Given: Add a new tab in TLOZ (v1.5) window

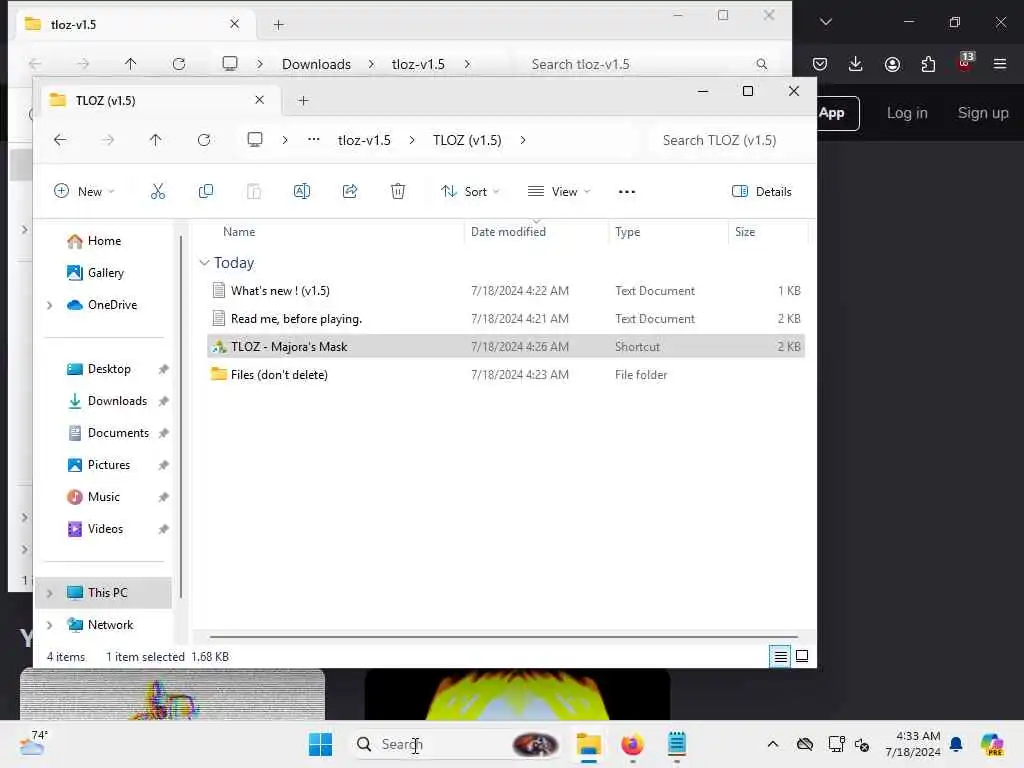Looking at the screenshot, I should (x=303, y=101).
